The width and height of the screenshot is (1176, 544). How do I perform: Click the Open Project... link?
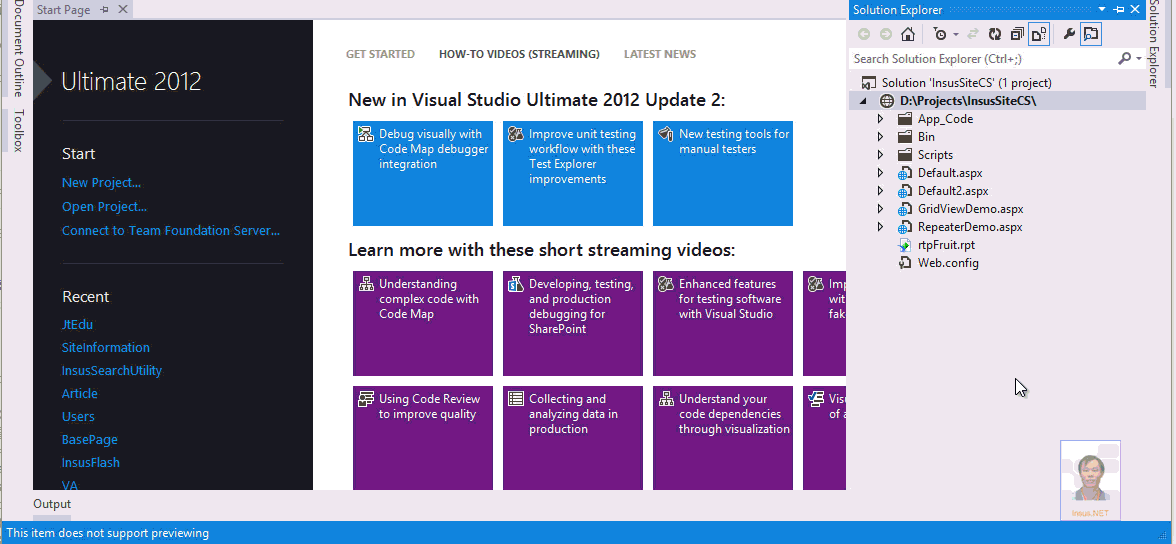104,206
